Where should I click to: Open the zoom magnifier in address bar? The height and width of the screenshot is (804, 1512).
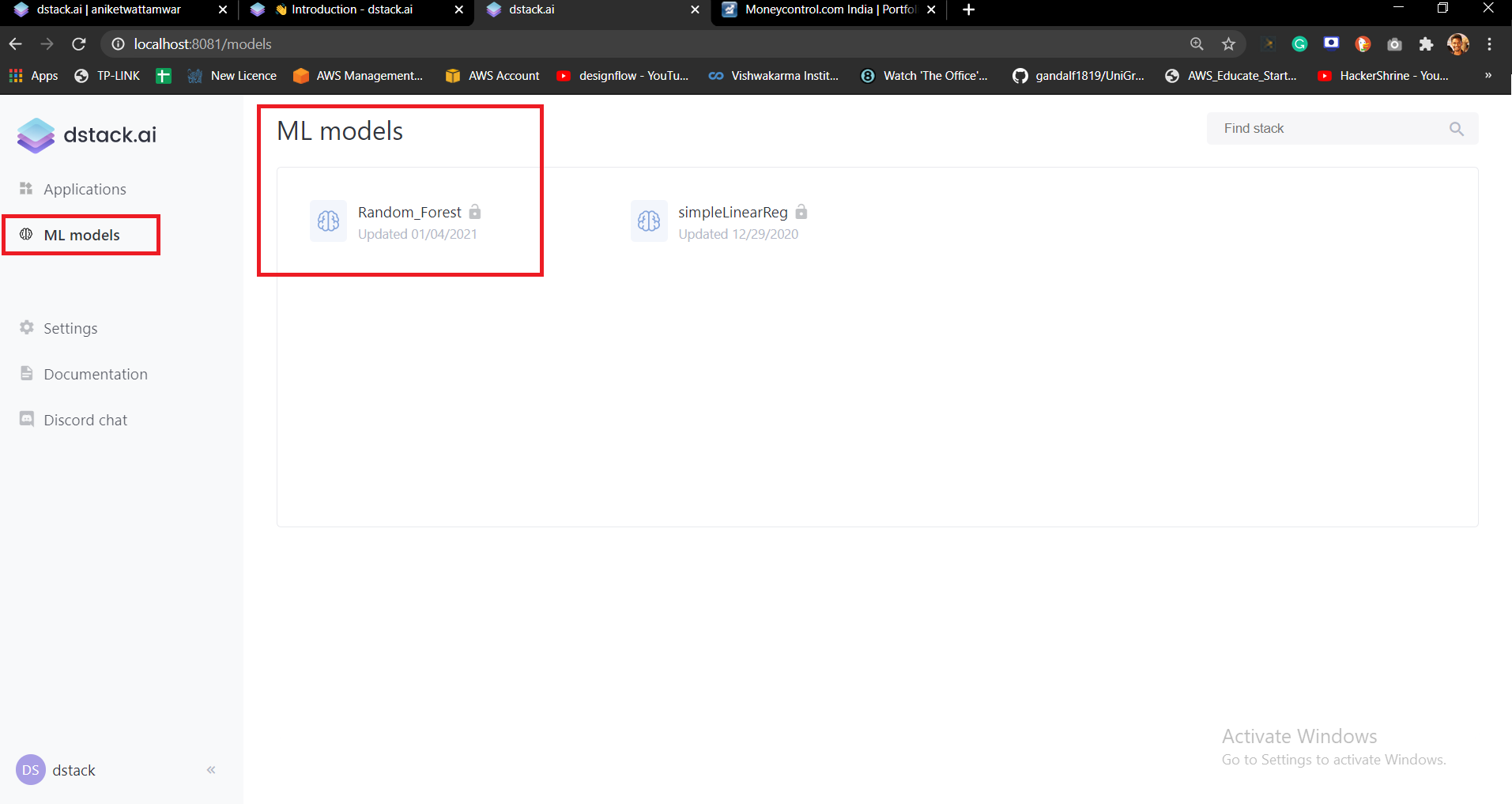pos(1197,44)
